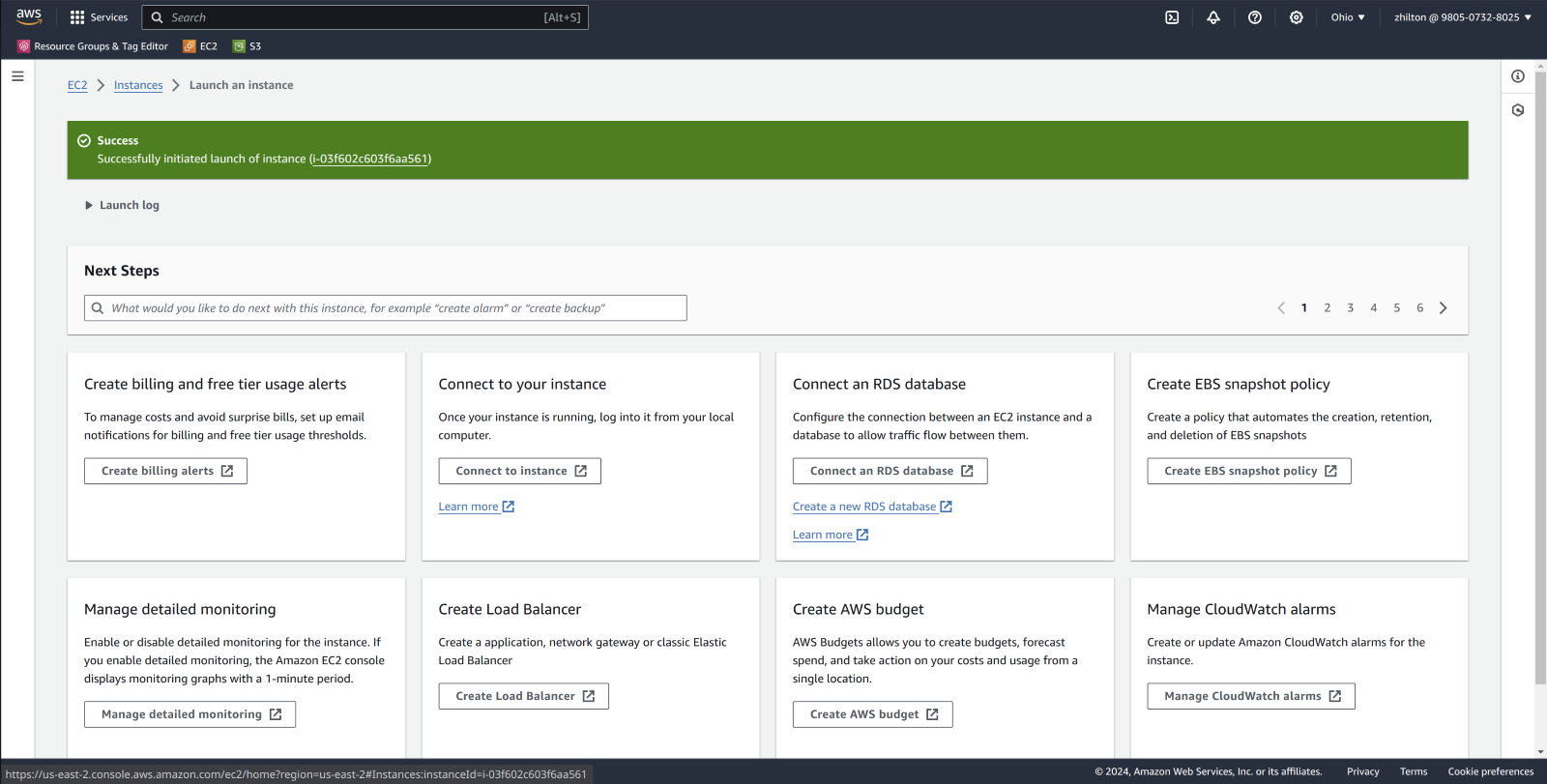Select page 2 of Next Steps

click(x=1328, y=308)
